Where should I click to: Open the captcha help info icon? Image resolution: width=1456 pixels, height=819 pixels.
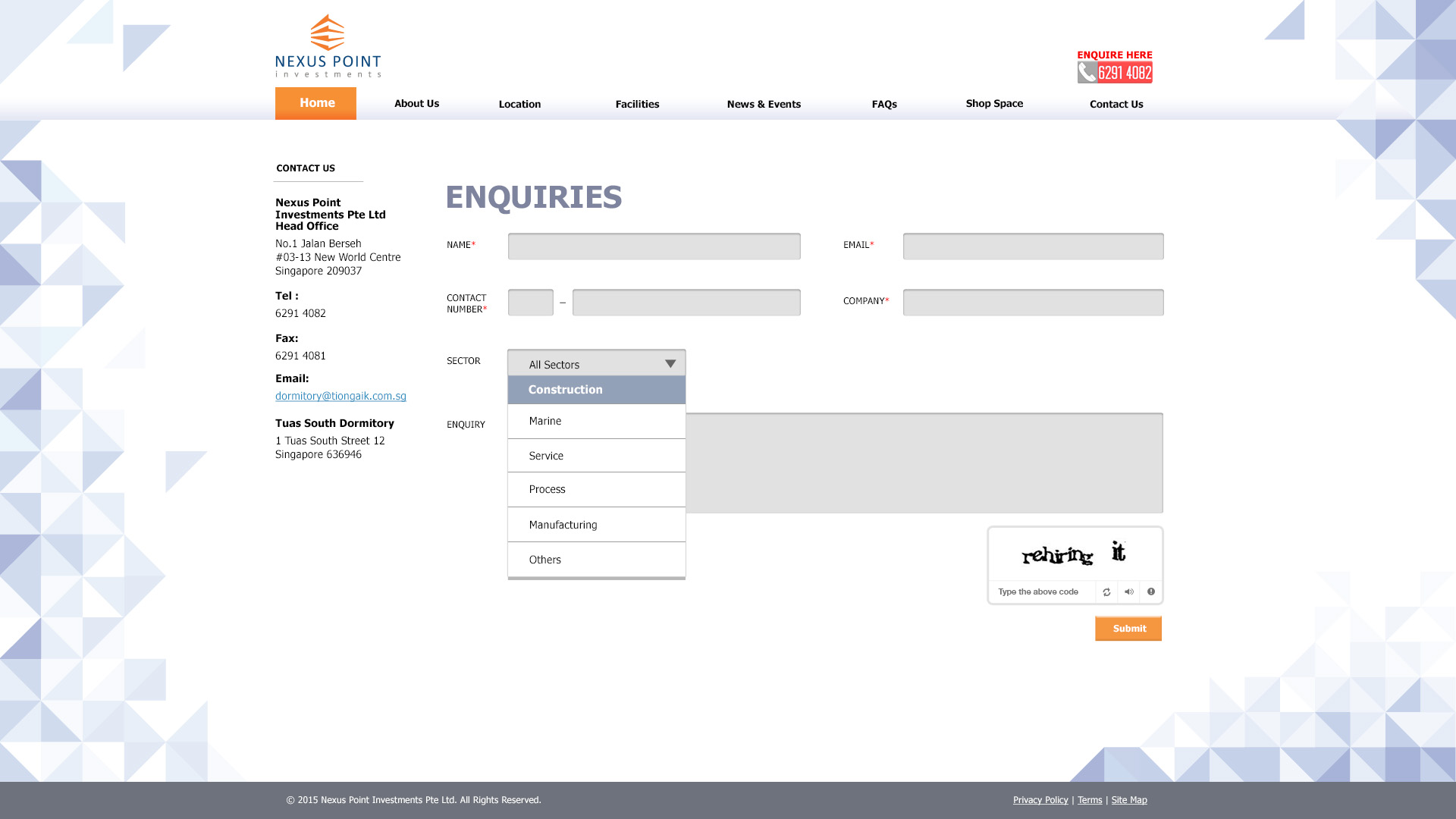pyautogui.click(x=1151, y=591)
